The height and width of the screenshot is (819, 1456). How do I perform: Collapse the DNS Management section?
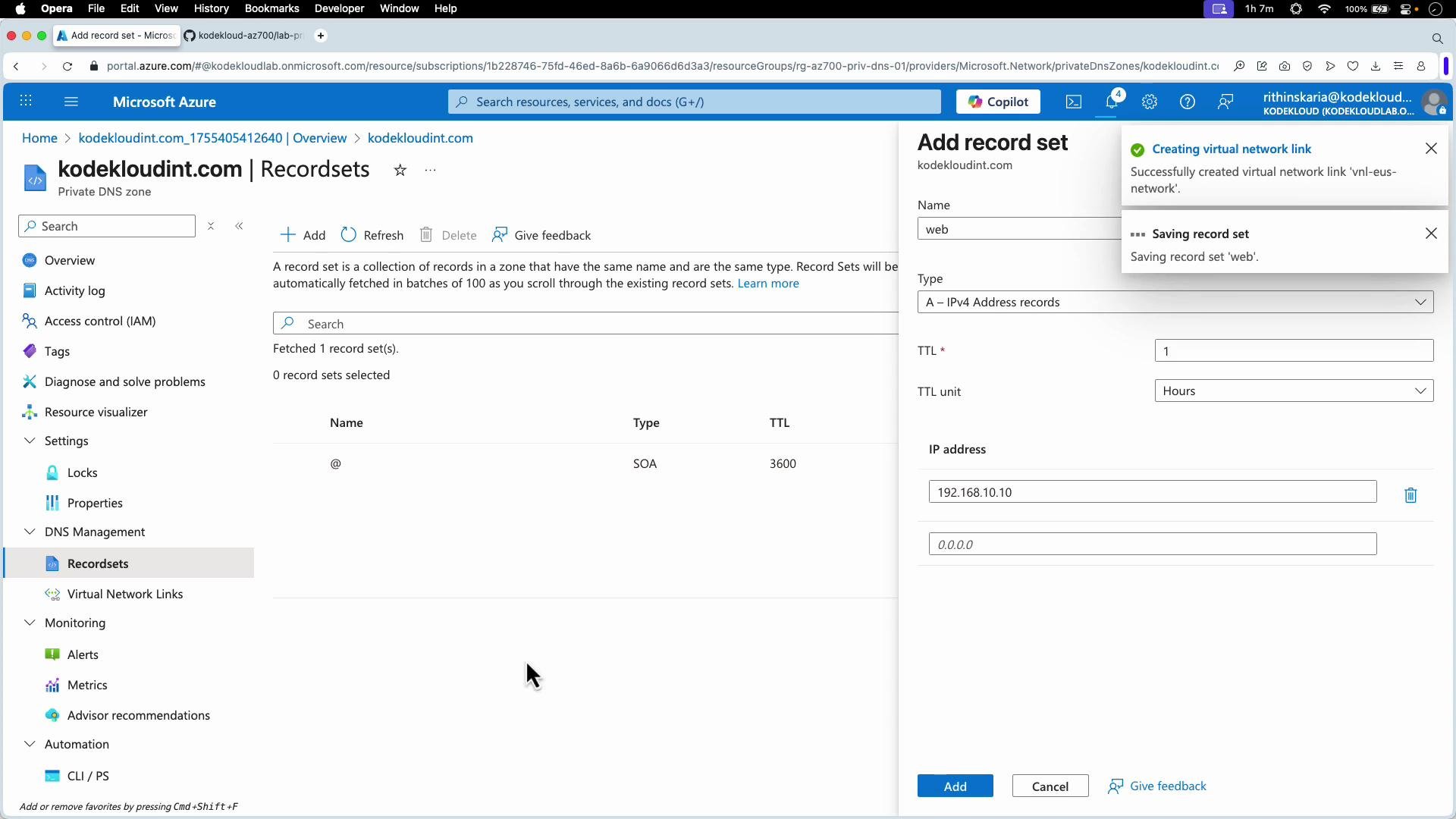tap(30, 532)
